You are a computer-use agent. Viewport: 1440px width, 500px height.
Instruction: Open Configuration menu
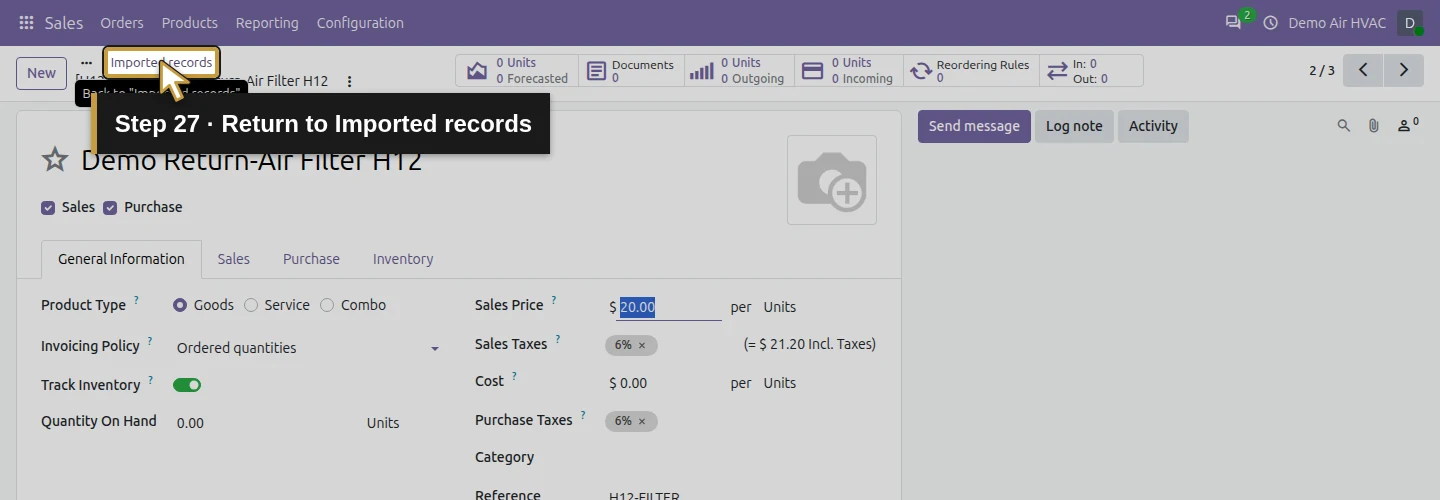click(x=360, y=22)
